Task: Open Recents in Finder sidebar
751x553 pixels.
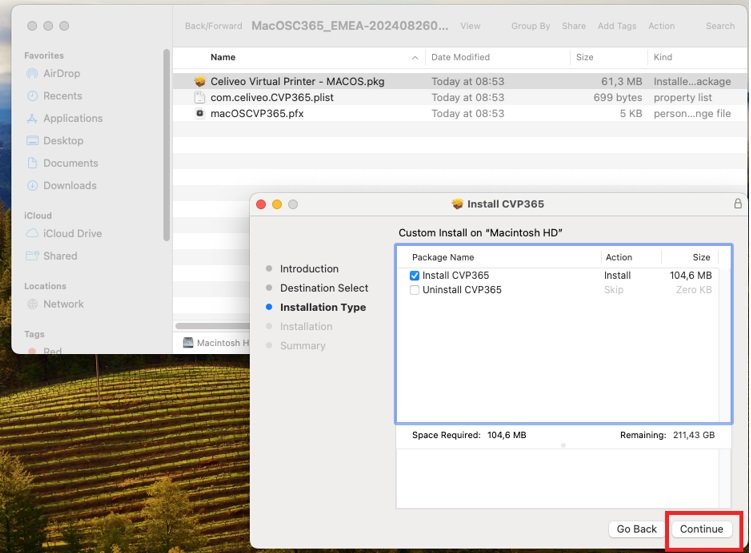Action: [62, 96]
